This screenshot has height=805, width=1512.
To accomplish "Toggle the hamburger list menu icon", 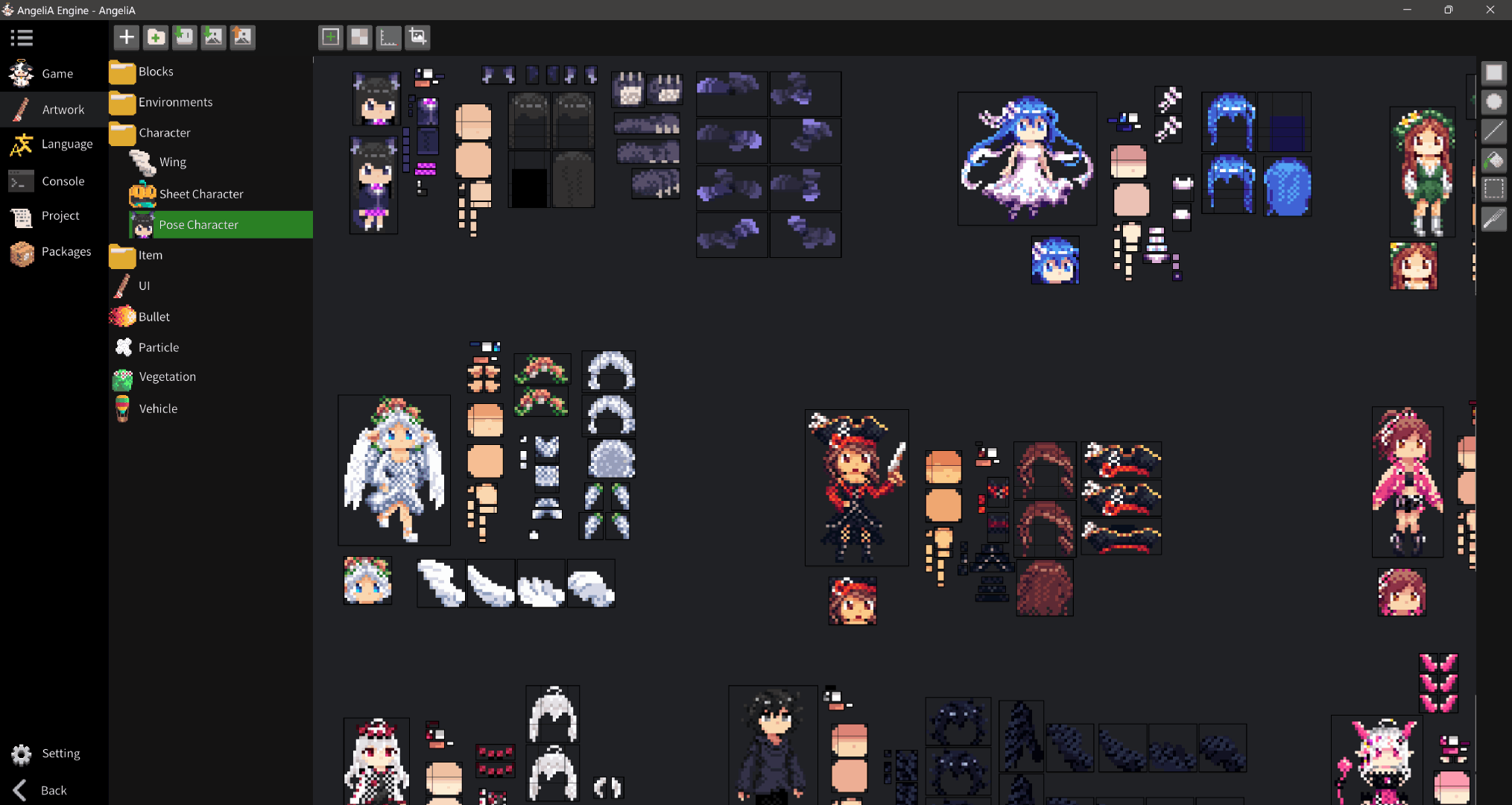I will [22, 37].
